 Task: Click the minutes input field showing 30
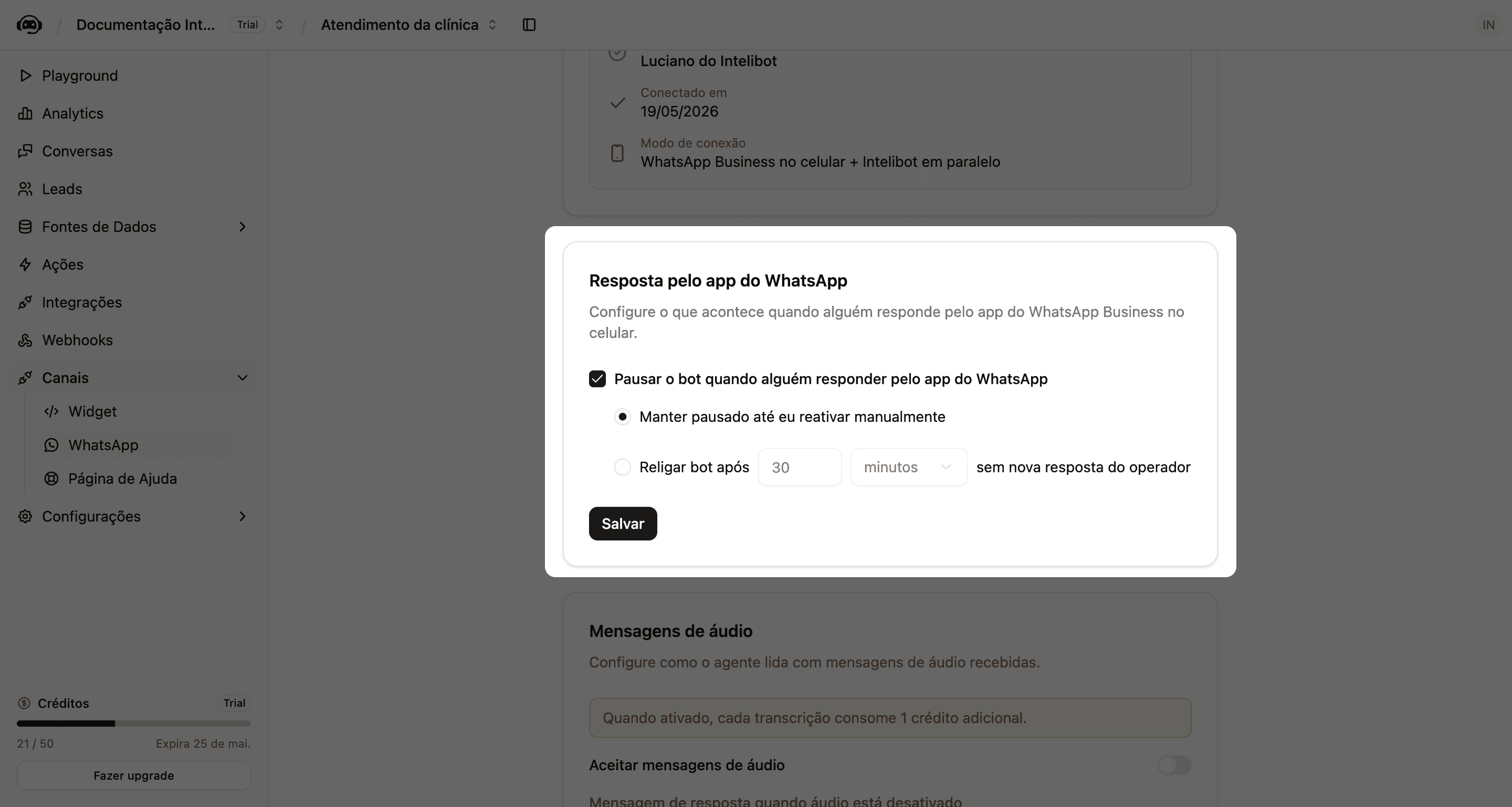coord(800,468)
